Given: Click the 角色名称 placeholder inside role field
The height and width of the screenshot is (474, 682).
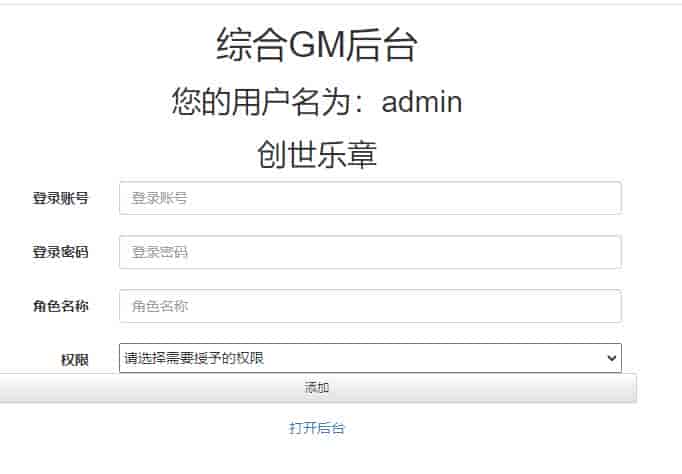Looking at the screenshot, I should tap(160, 306).
